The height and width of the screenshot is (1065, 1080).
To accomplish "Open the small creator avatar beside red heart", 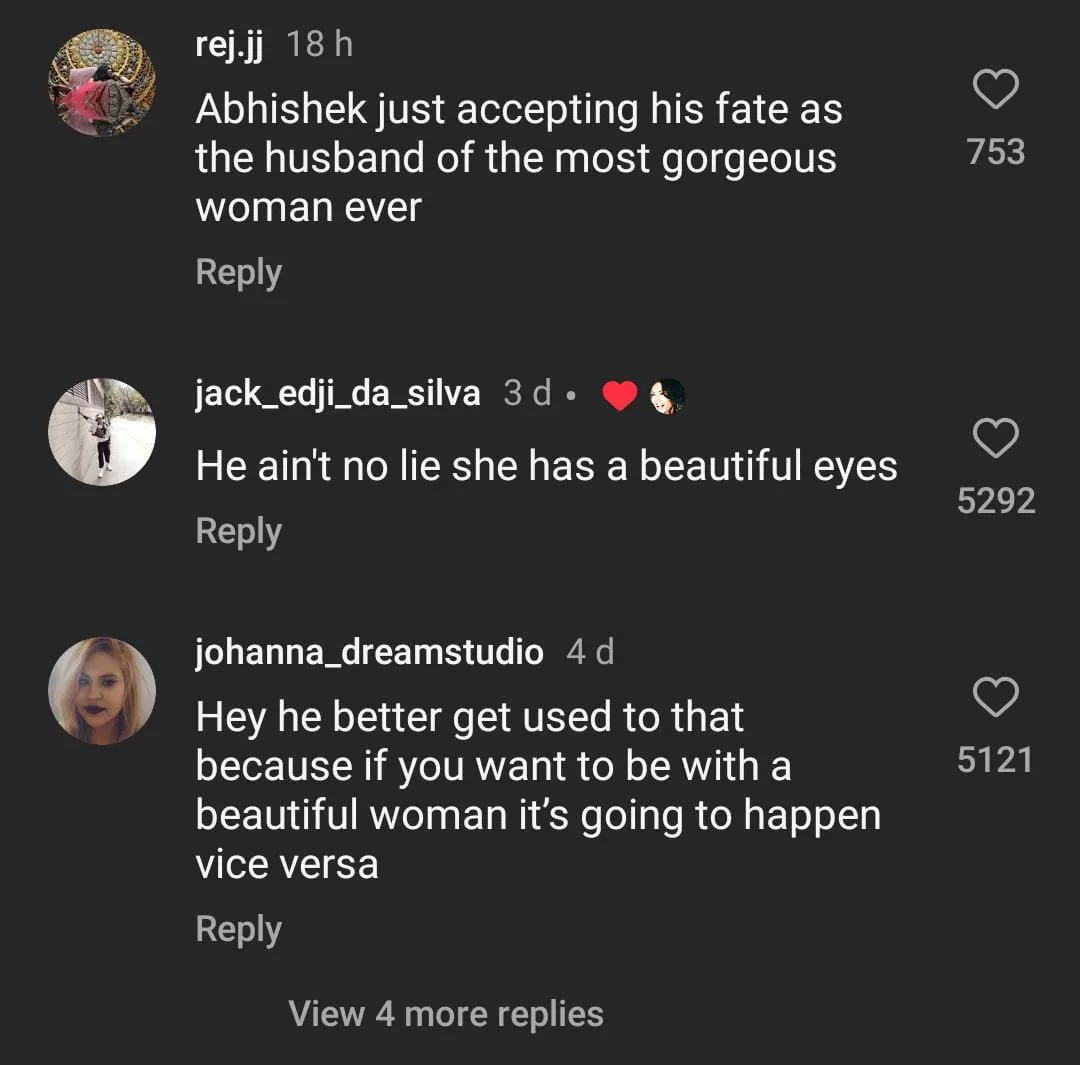I will click(667, 396).
